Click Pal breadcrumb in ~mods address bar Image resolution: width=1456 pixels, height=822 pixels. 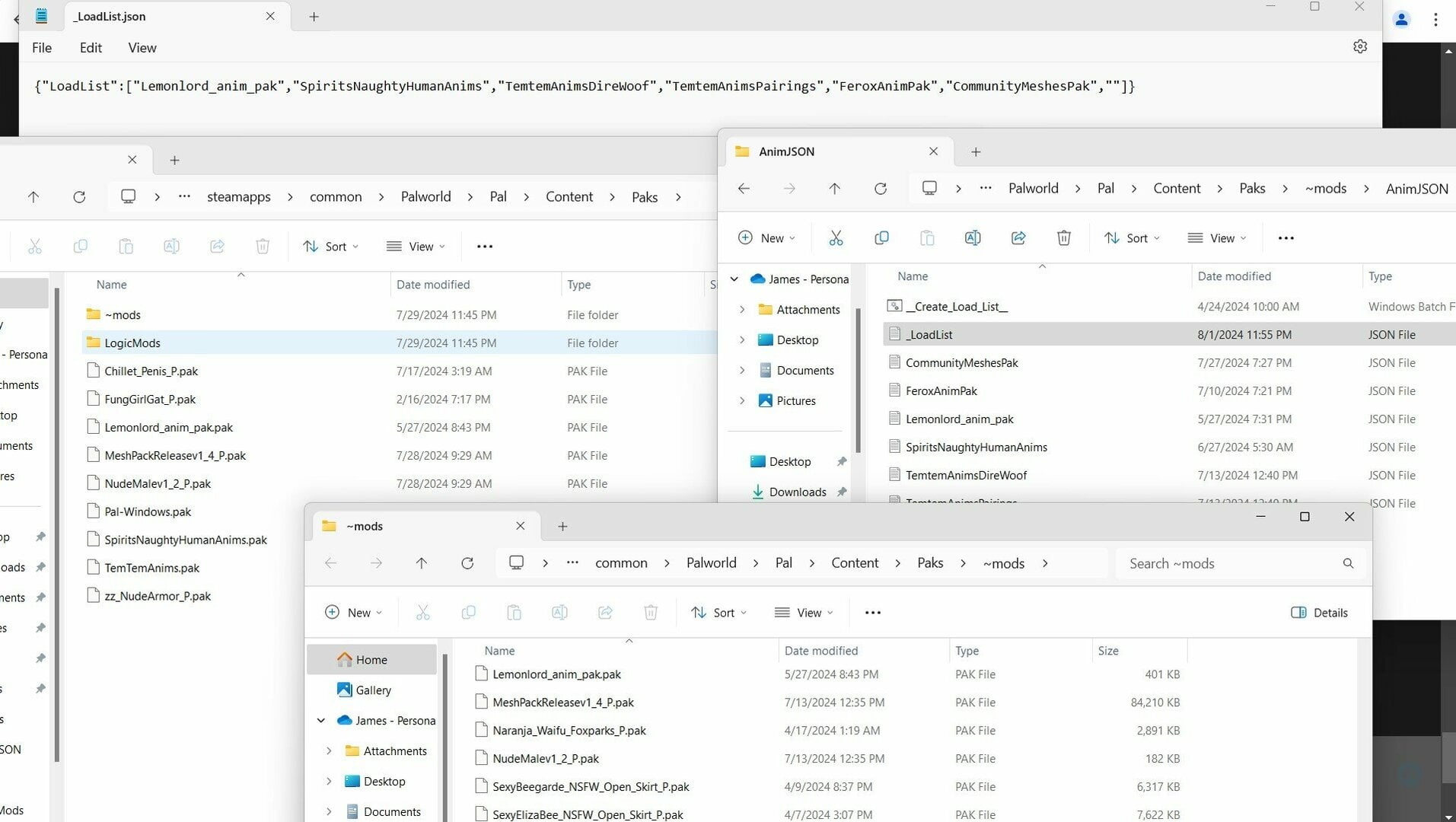pyautogui.click(x=784, y=563)
